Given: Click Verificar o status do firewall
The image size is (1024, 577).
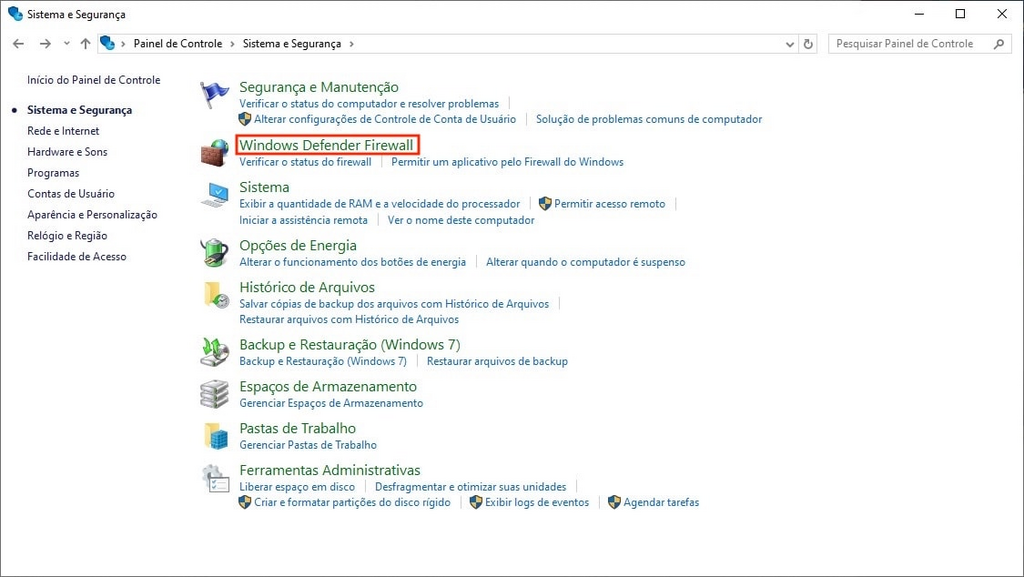Looking at the screenshot, I should tap(307, 161).
